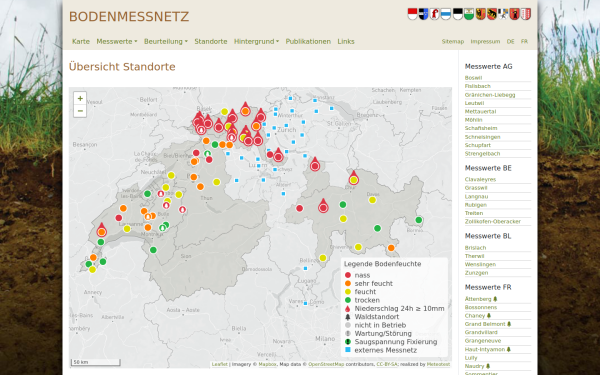This screenshot has height=375, width=600.
Task: Click the Graubünden coat of arms
Action: click(503, 14)
